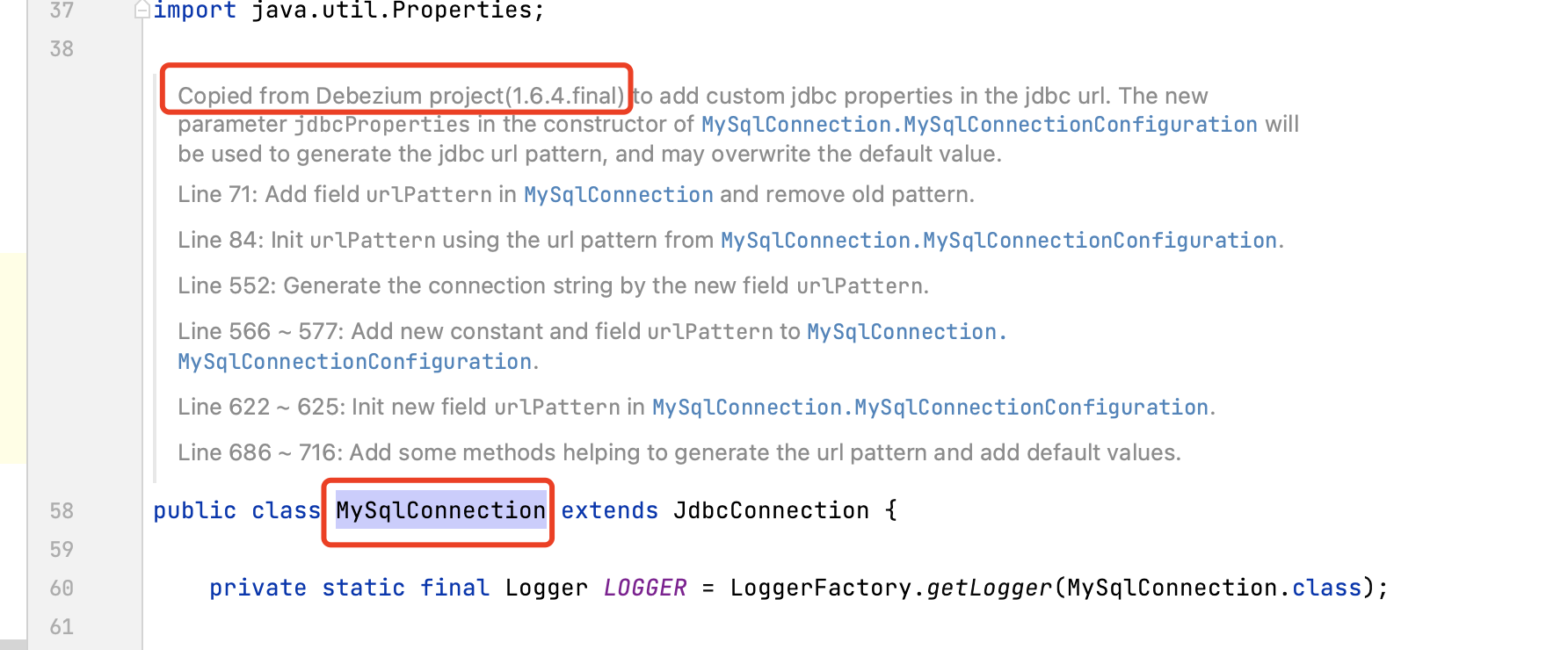Viewport: 1568px width, 650px height.
Task: Follow the MySqlConnection link in Line 71 note
Action: pos(618,195)
